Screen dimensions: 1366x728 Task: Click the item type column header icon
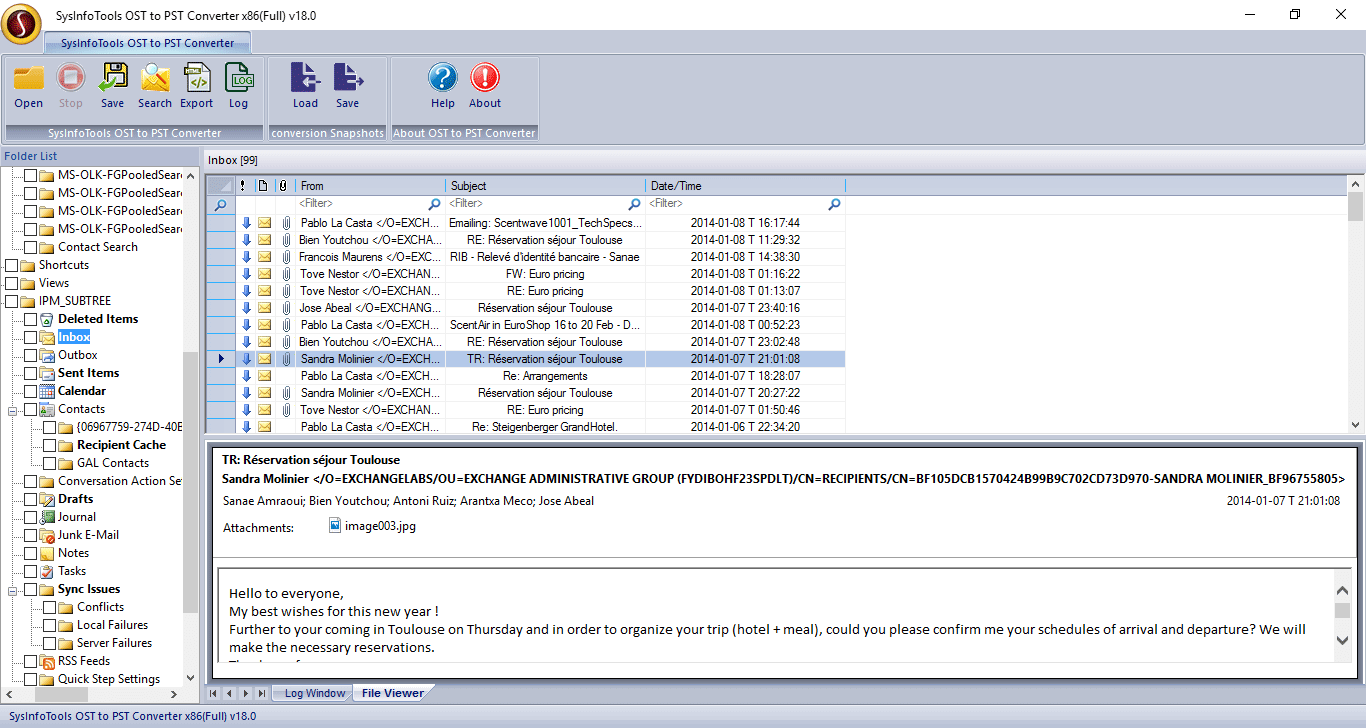[263, 186]
